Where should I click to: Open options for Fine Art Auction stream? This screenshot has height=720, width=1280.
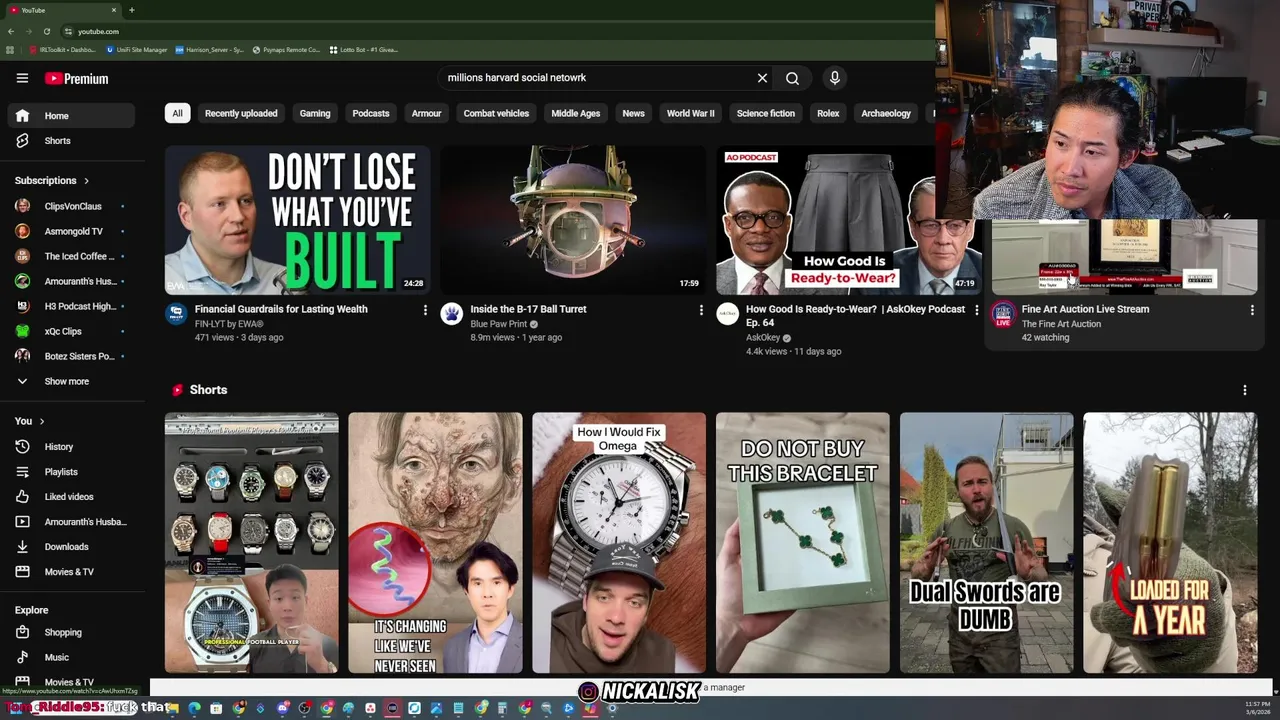point(1252,310)
